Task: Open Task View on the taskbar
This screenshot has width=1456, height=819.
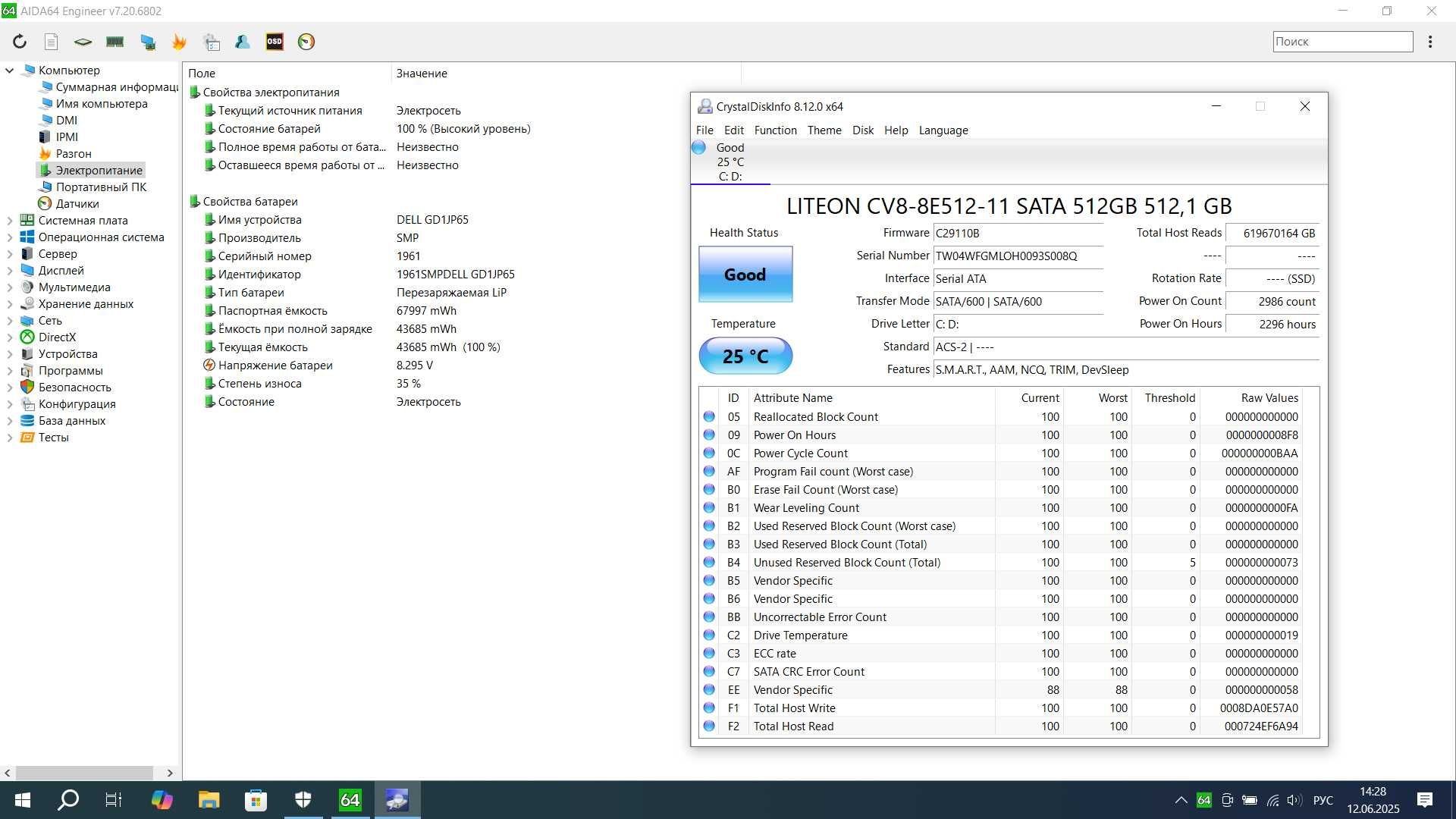Action: pos(114,799)
